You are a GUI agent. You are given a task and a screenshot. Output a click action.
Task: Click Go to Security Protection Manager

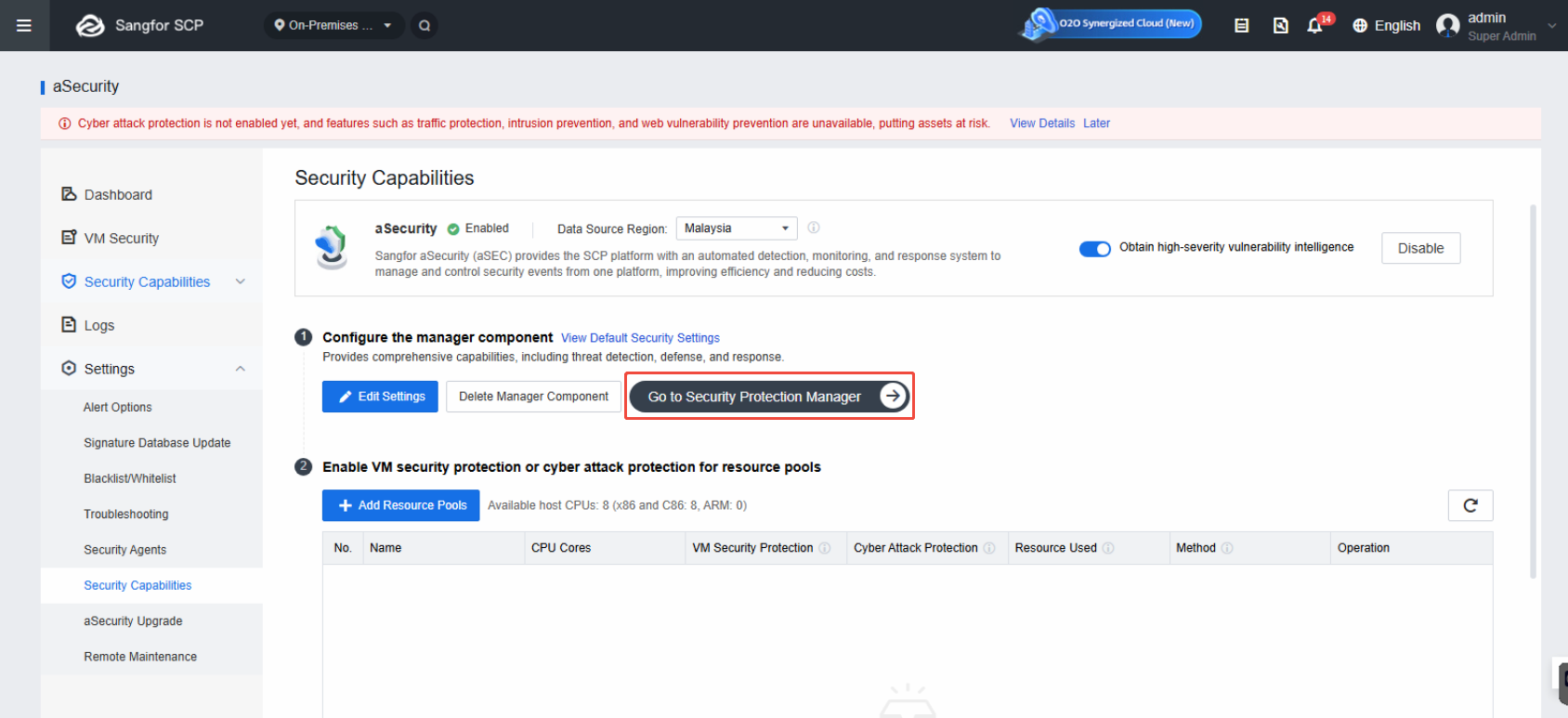click(769, 397)
